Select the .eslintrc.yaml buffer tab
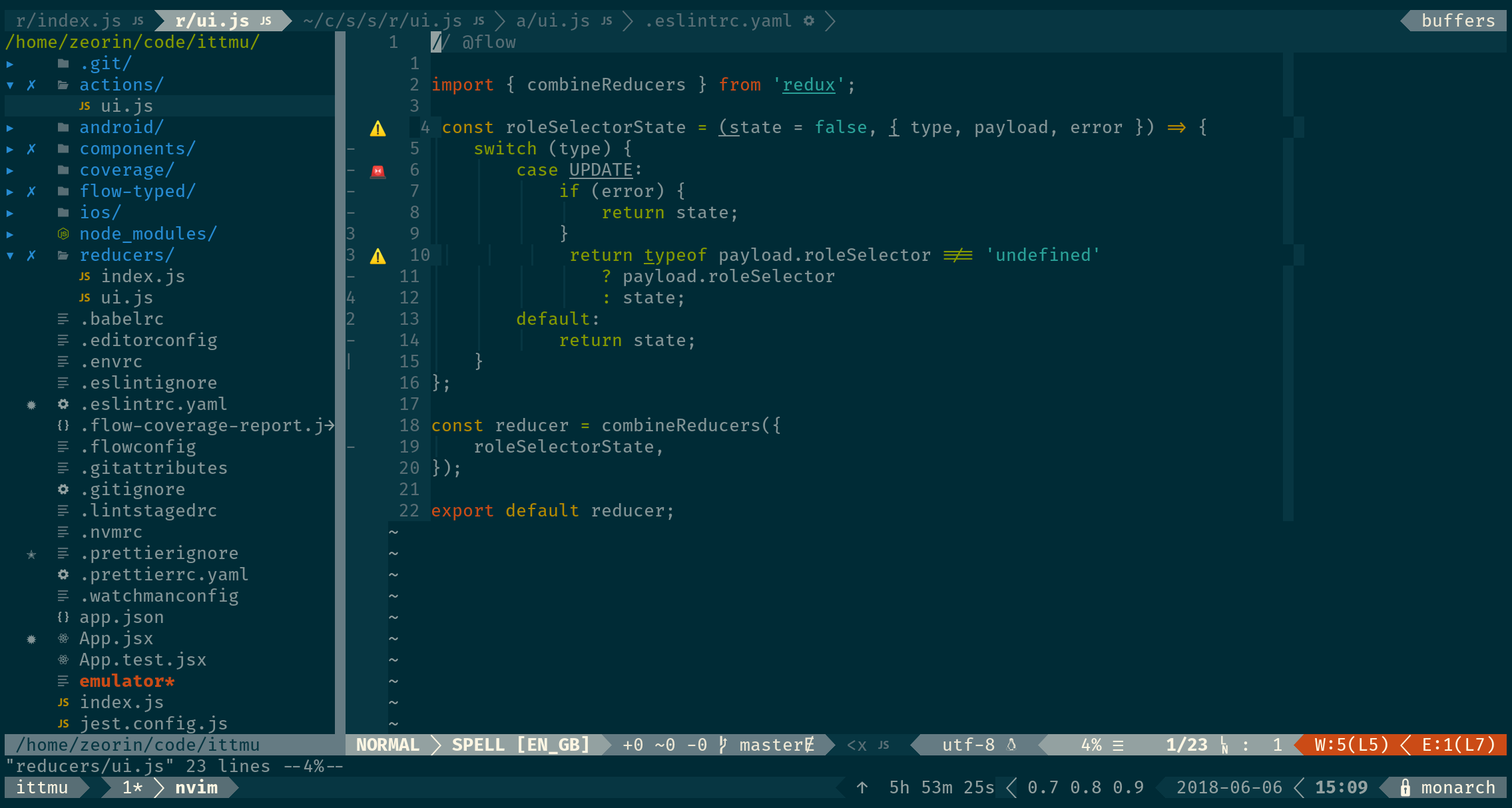The image size is (1512, 808). (x=718, y=21)
